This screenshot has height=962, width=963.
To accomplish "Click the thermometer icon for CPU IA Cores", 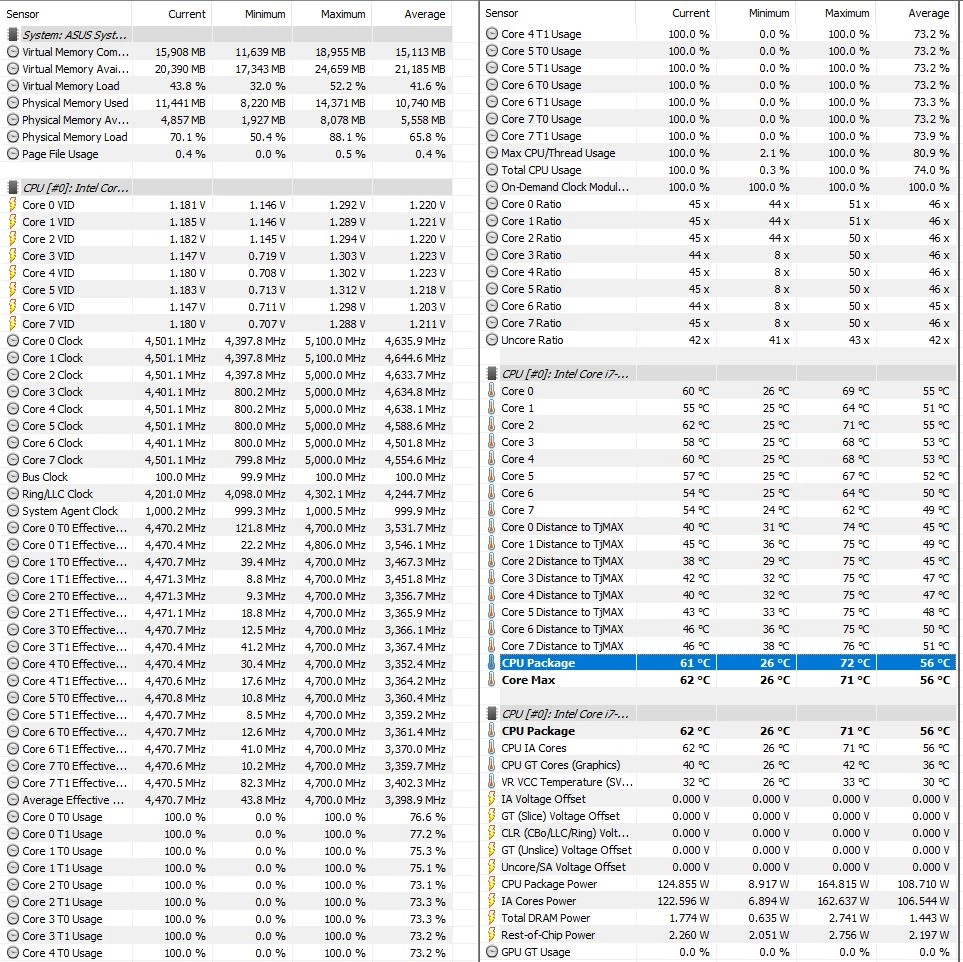I will 491,748.
